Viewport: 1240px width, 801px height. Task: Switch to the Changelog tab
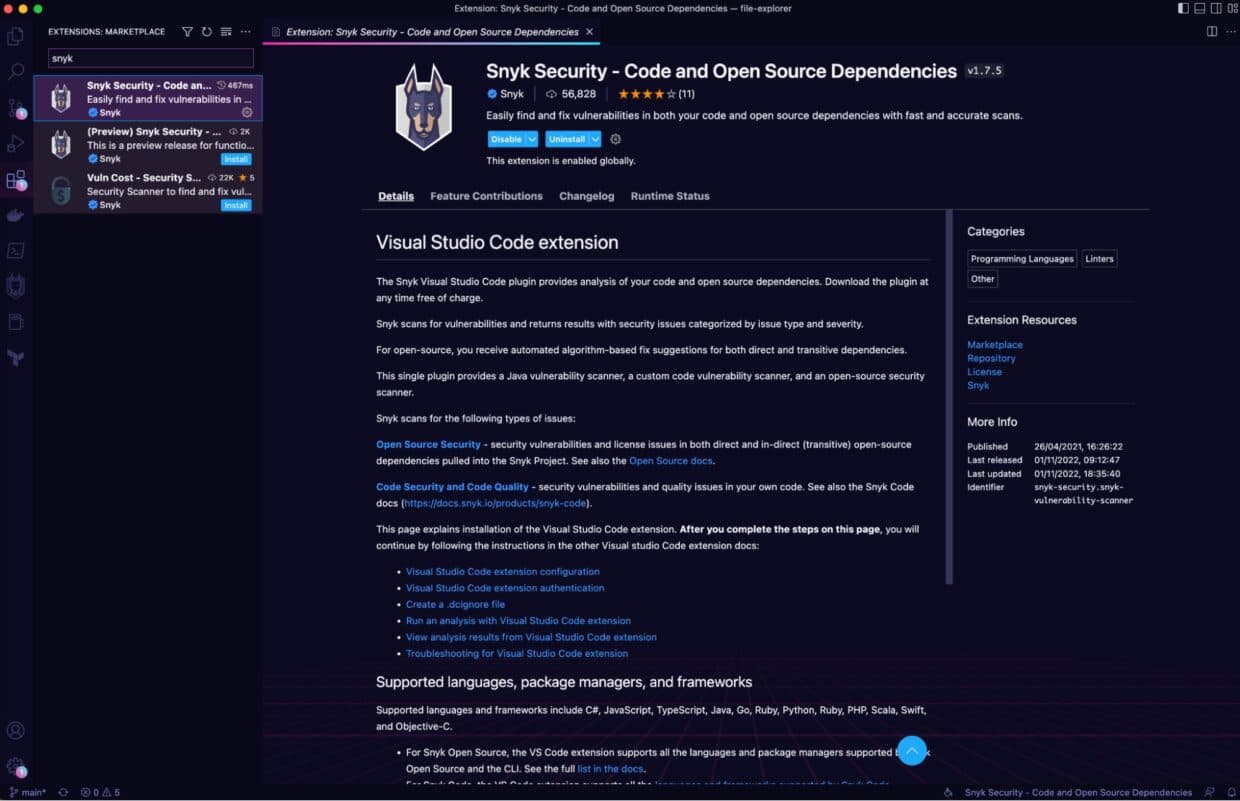[x=586, y=196]
